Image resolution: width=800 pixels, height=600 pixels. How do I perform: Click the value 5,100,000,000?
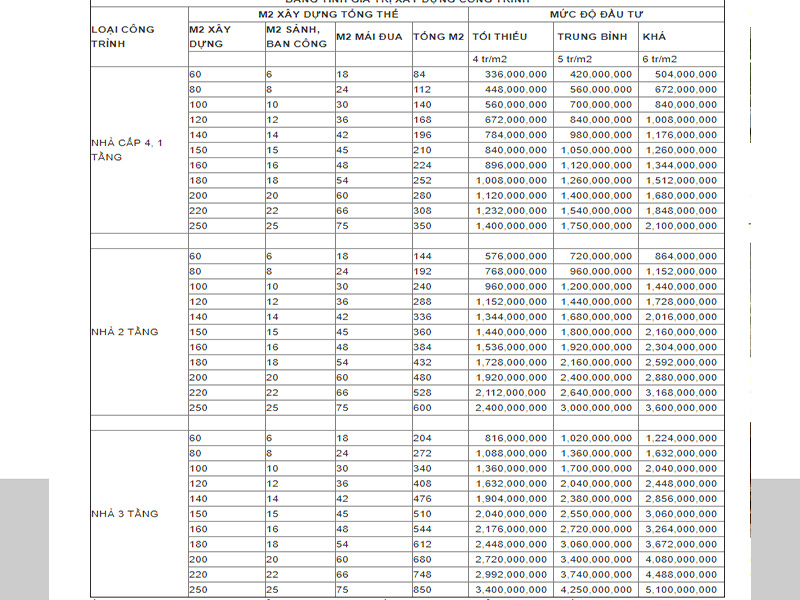click(681, 590)
